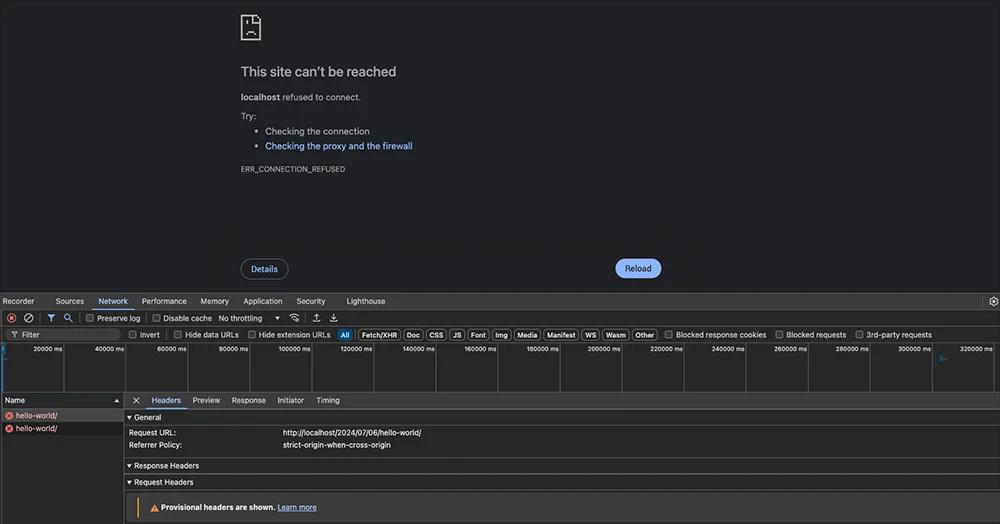This screenshot has width=1000, height=524.
Task: Filter requests by Img type
Action: click(501, 335)
